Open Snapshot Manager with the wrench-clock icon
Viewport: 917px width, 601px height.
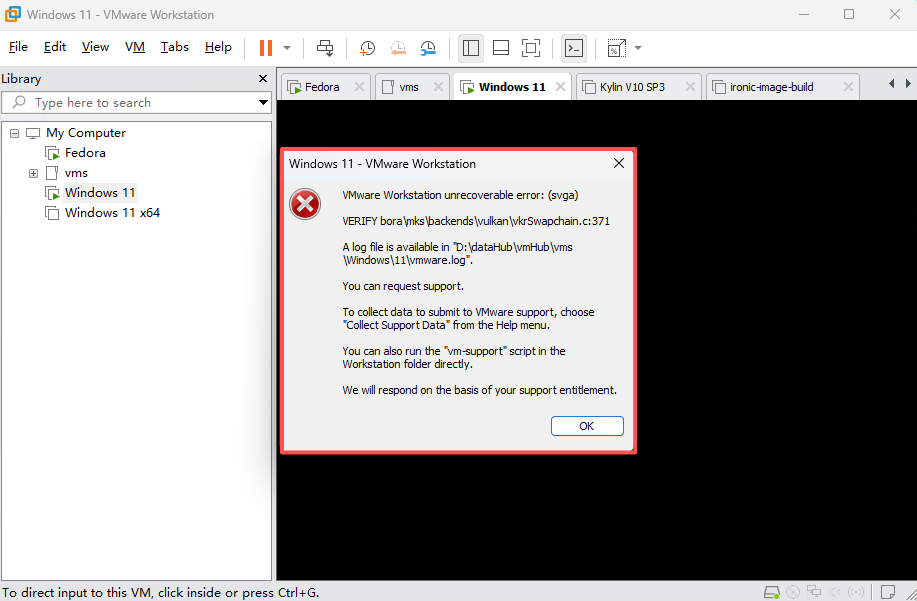pos(428,49)
